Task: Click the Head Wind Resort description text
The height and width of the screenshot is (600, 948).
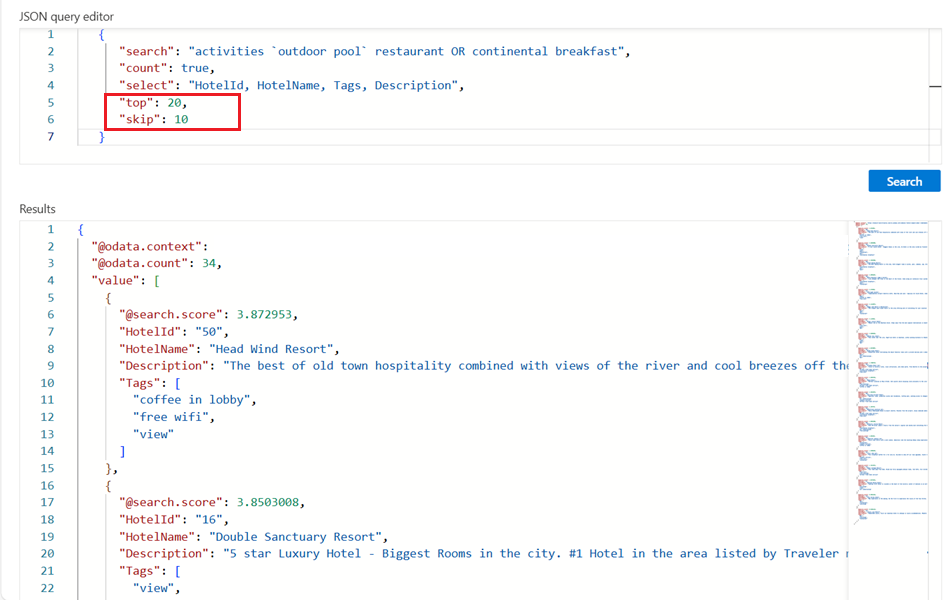Action: tap(530, 366)
